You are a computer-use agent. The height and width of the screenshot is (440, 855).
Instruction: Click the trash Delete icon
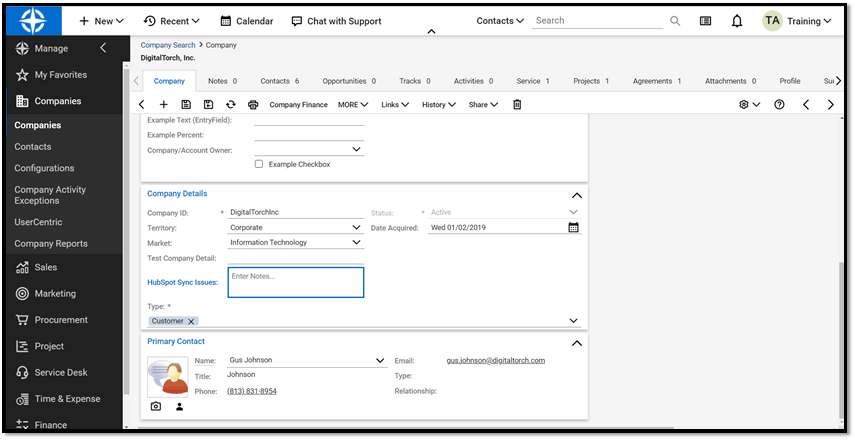coord(517,105)
